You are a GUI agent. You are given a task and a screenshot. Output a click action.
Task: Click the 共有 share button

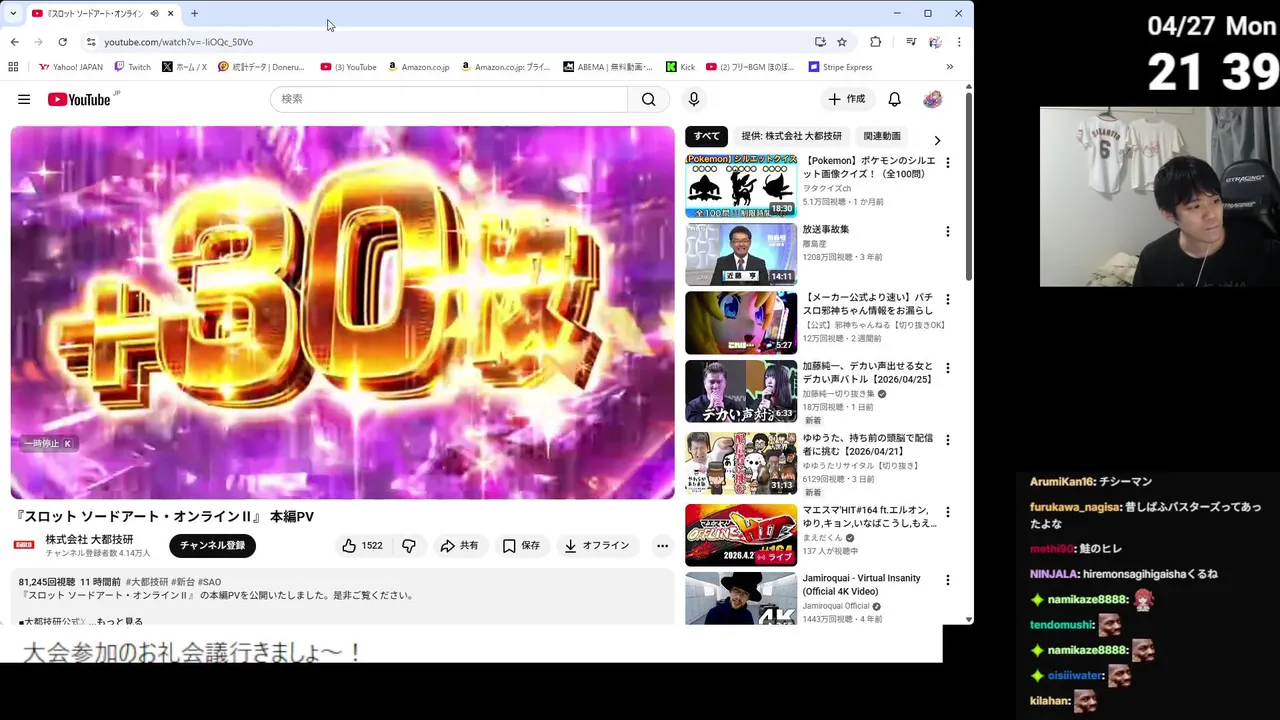pyautogui.click(x=459, y=546)
